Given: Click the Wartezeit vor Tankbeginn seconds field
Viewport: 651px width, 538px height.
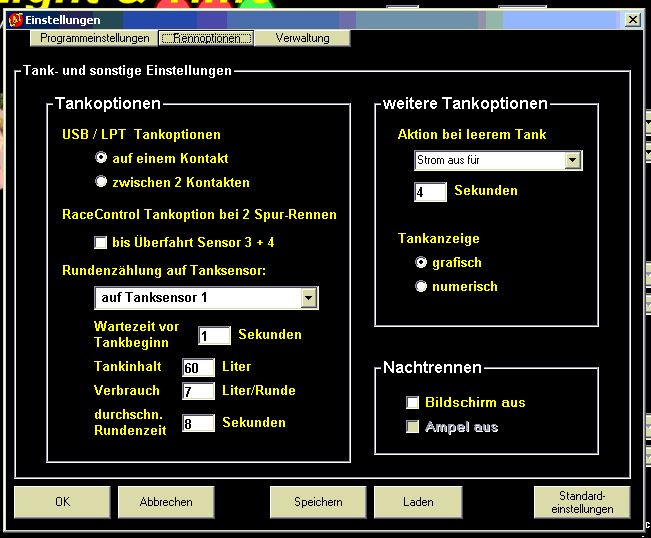Looking at the screenshot, I should (x=214, y=336).
